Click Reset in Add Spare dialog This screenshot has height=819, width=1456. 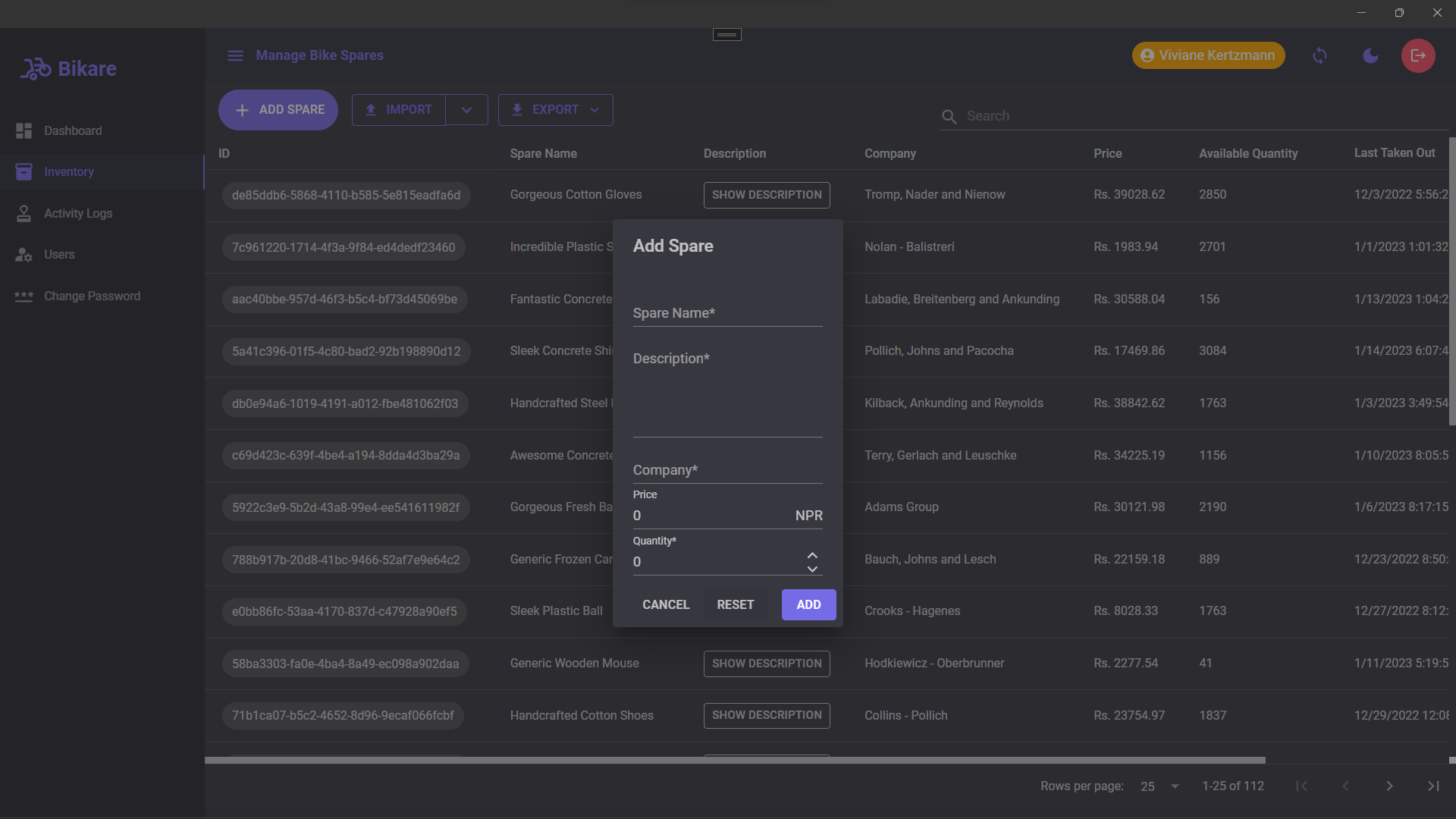[735, 604]
